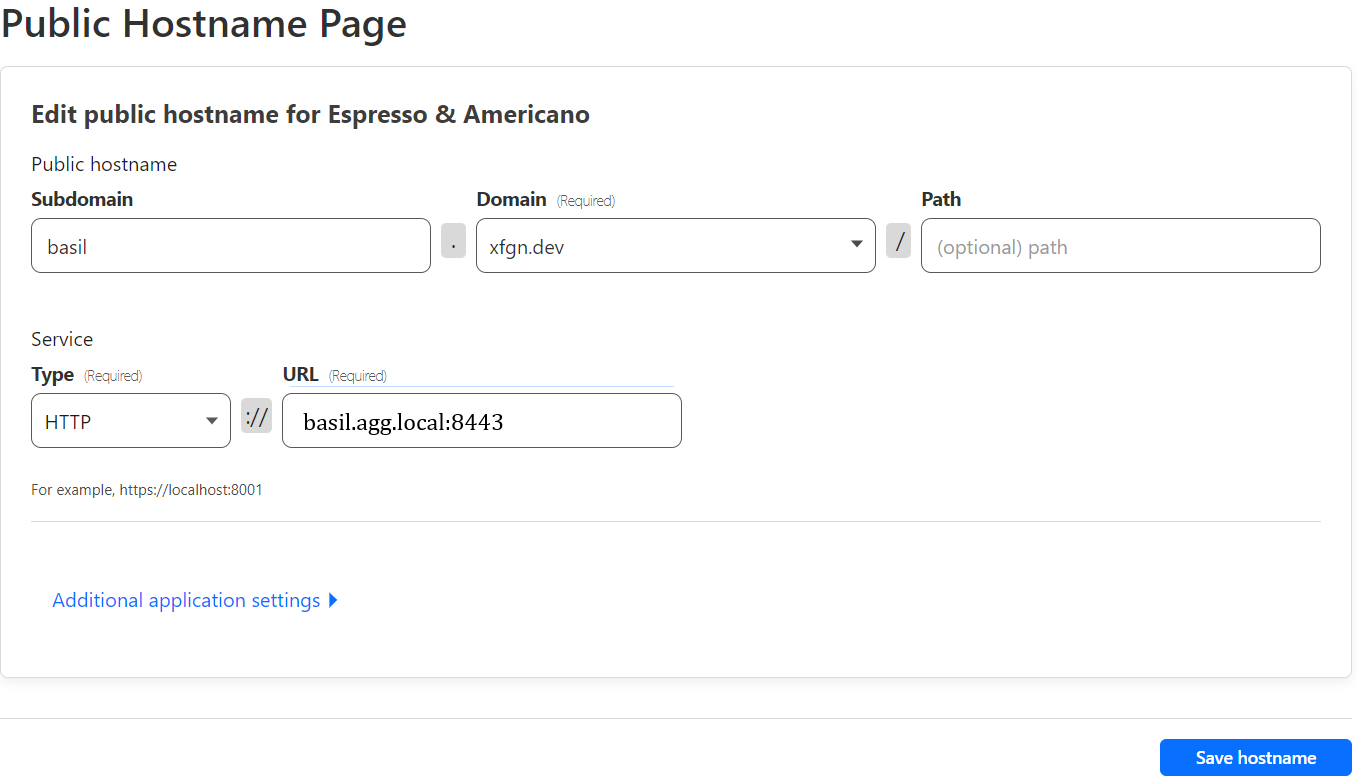Click the URL field with basil.agg.local:8443

coord(481,421)
